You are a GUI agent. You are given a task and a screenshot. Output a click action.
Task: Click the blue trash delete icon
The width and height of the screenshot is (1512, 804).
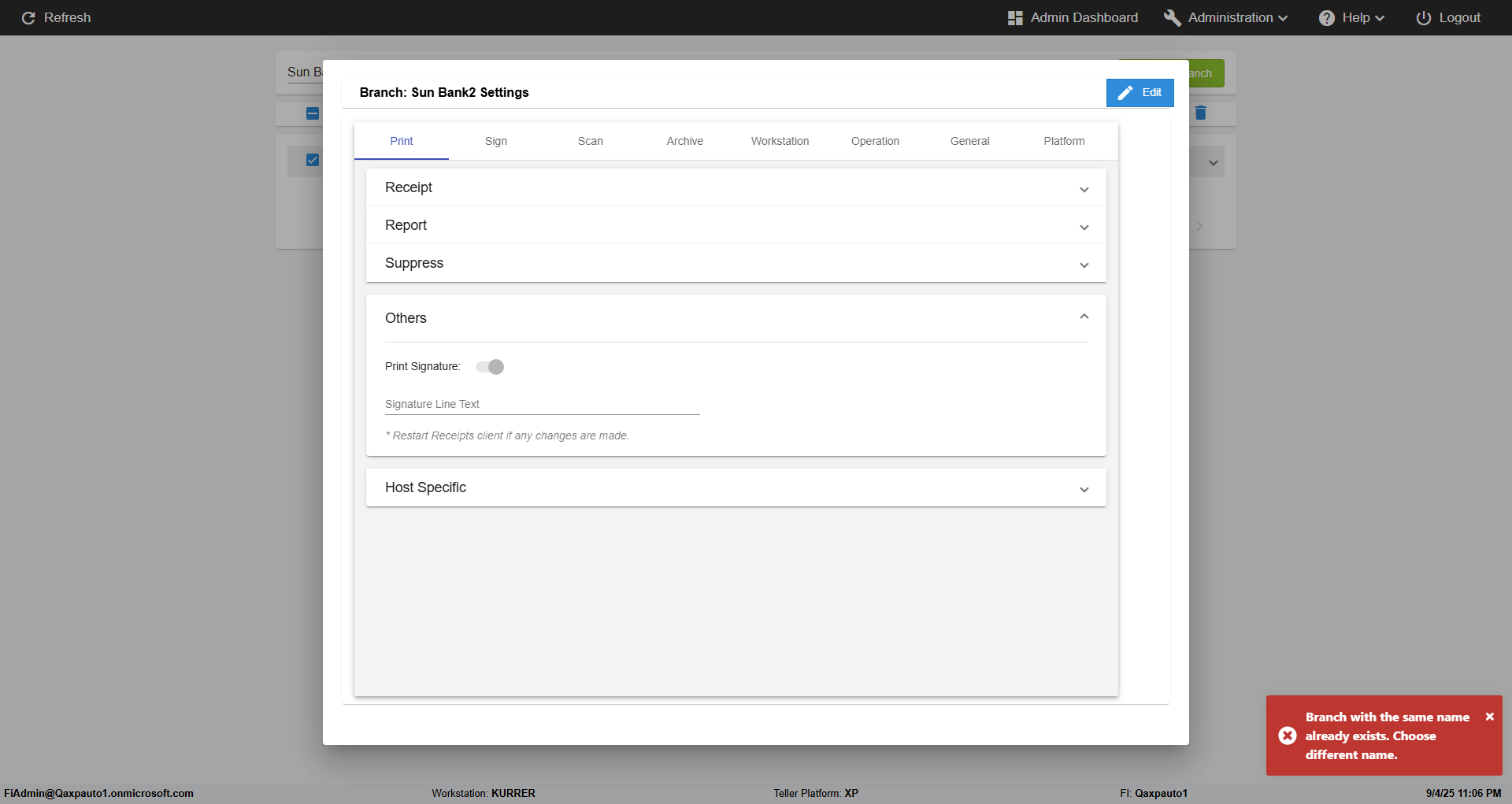[x=1200, y=113]
